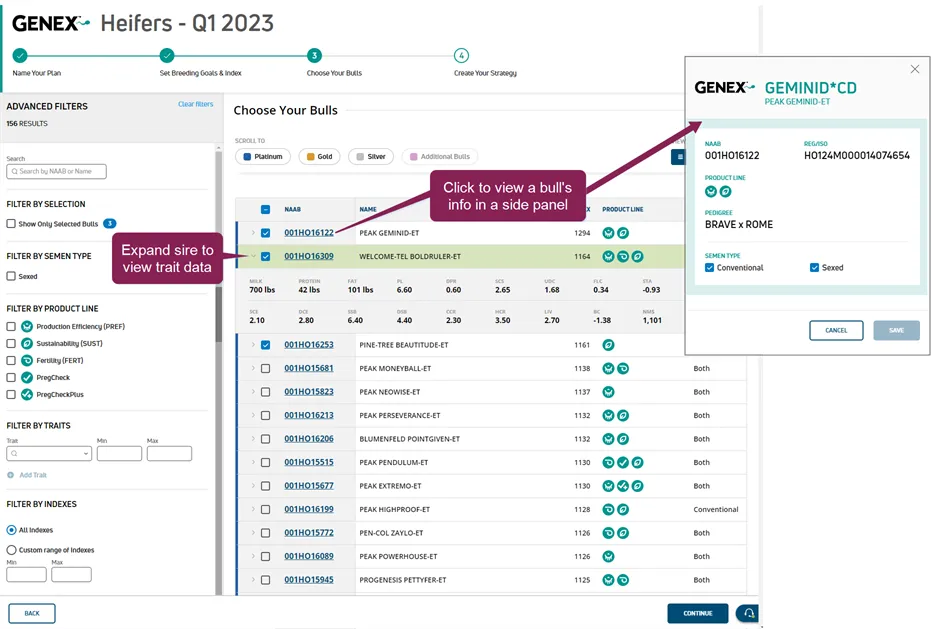936x629 pixels.
Task: Click FERT icon in WELCOME-TEL BOLDRULER-ET row
Action: [x=623, y=256]
